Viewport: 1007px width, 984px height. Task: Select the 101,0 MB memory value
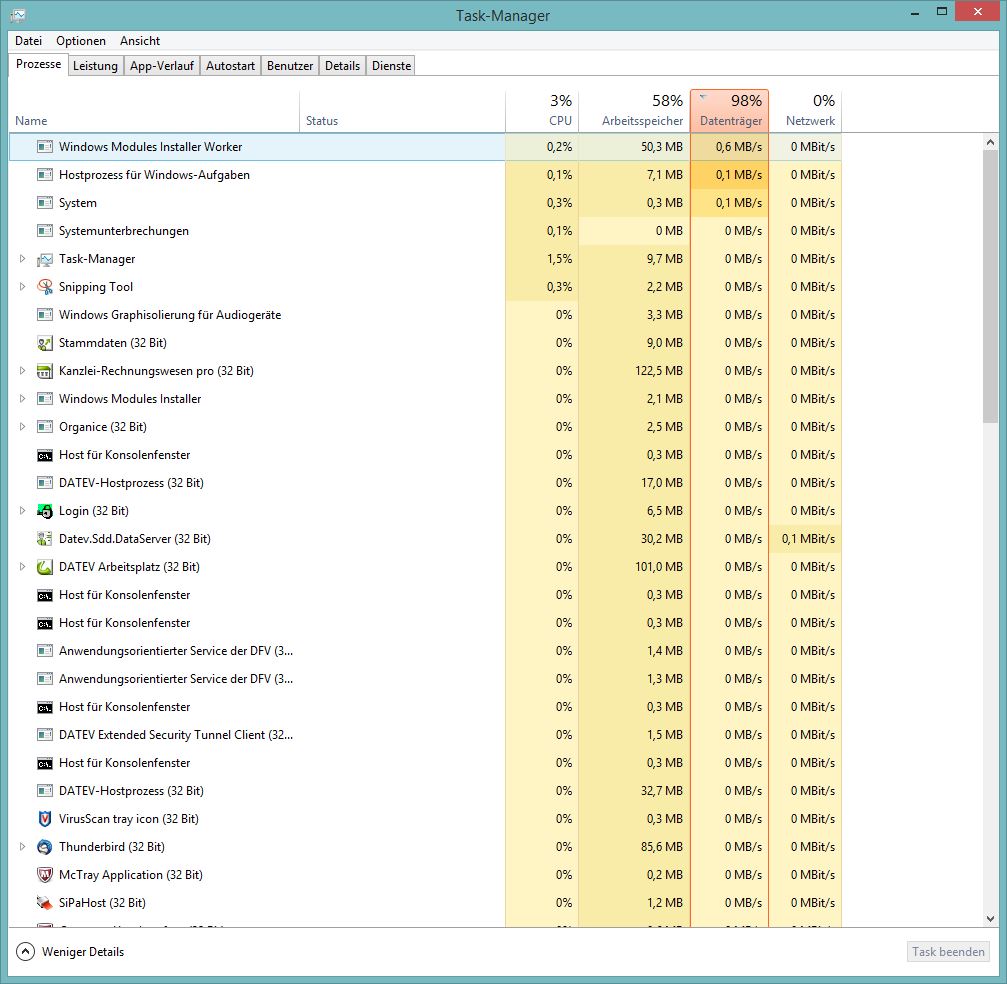(659, 567)
